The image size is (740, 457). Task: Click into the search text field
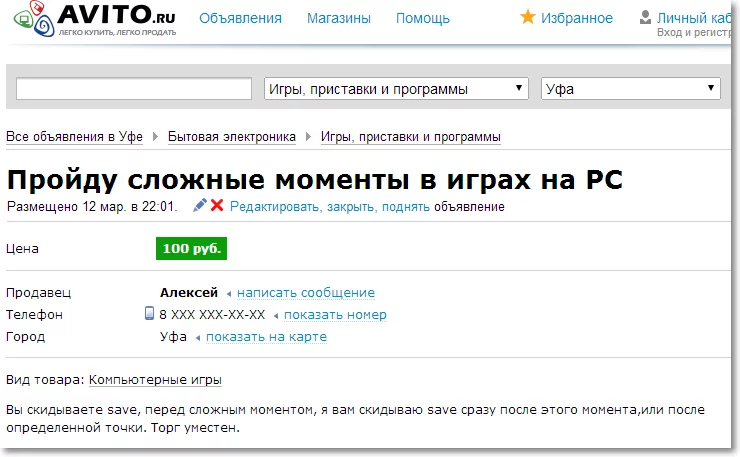[x=134, y=89]
